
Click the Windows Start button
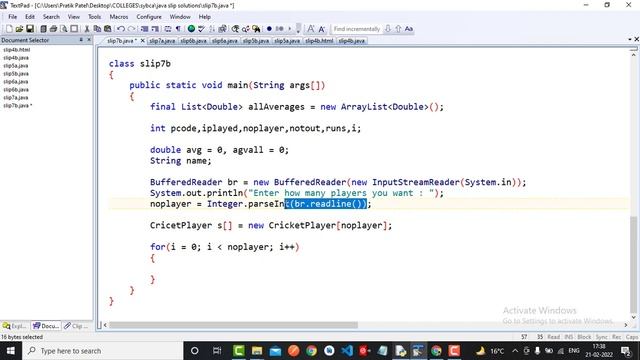click(11, 351)
